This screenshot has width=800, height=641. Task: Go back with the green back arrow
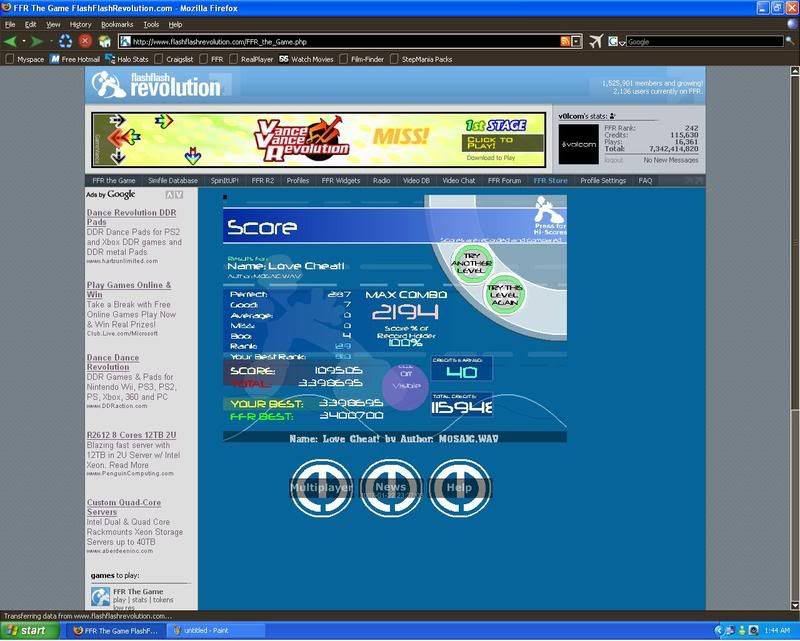pyautogui.click(x=10, y=41)
